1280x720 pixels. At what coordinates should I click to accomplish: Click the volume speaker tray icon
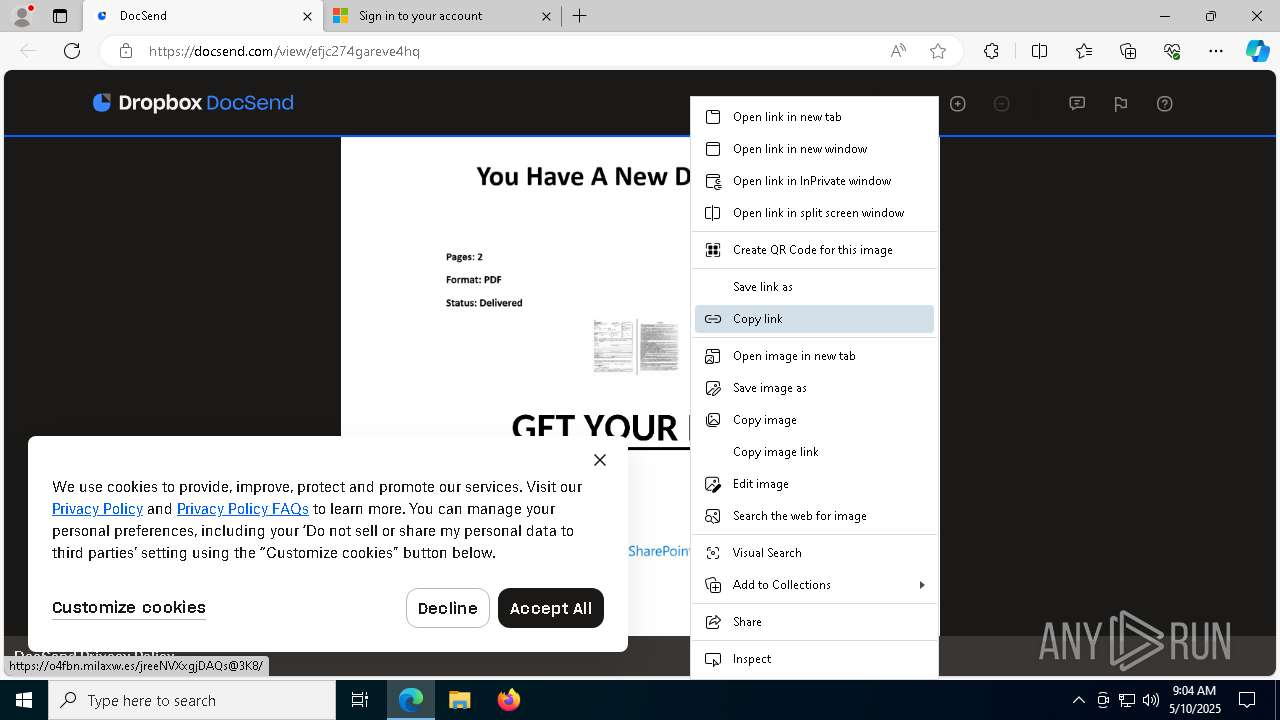[1151, 700]
